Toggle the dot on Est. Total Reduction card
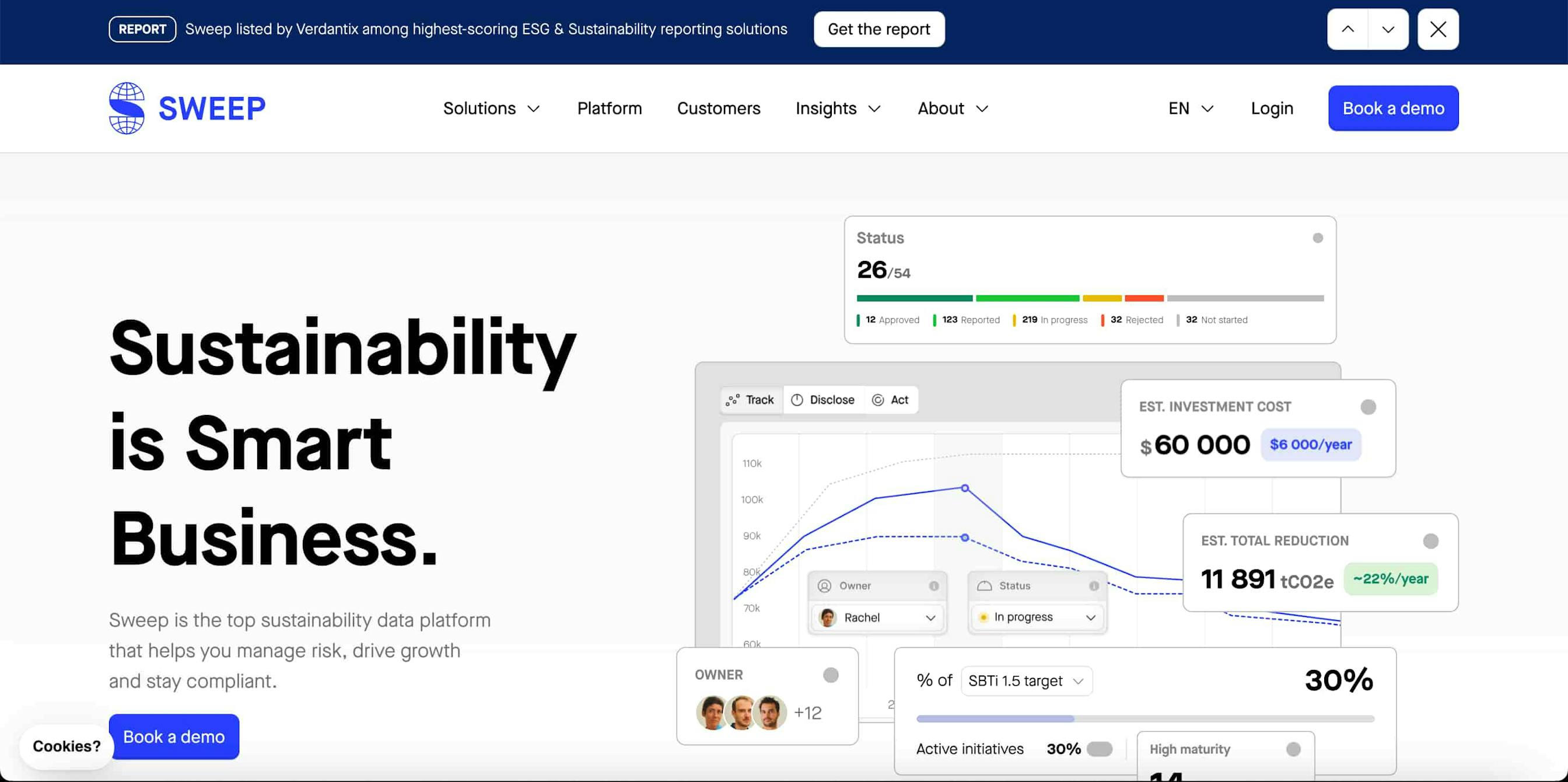1568x782 pixels. (x=1430, y=541)
